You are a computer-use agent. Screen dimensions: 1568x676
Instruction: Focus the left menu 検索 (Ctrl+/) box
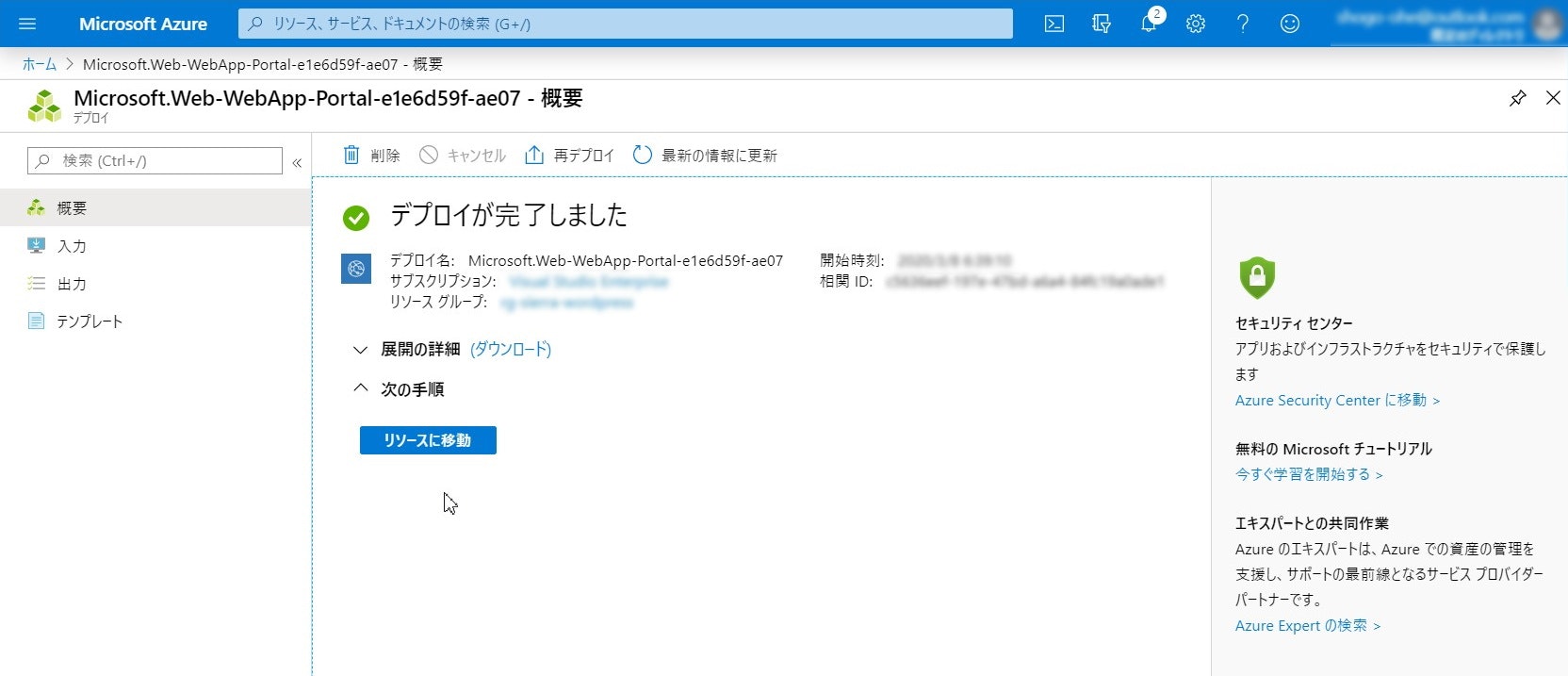[155, 160]
